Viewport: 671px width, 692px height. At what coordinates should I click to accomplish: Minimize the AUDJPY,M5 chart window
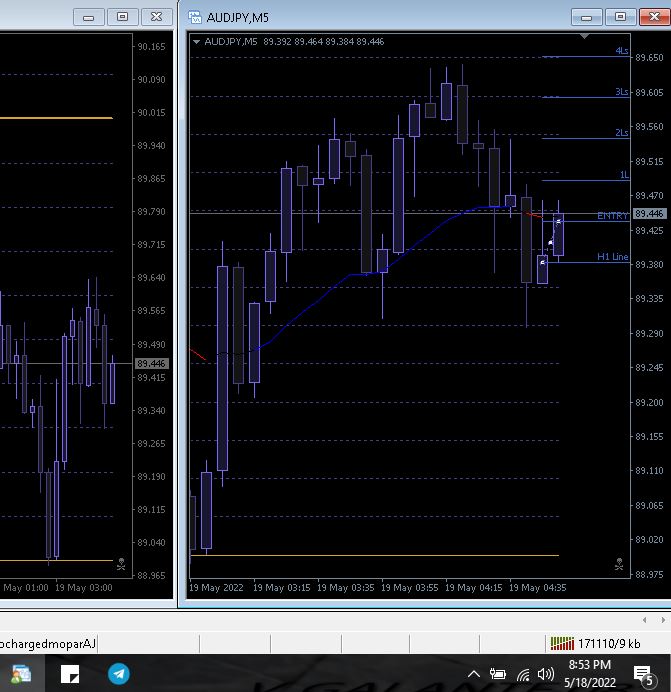(587, 17)
